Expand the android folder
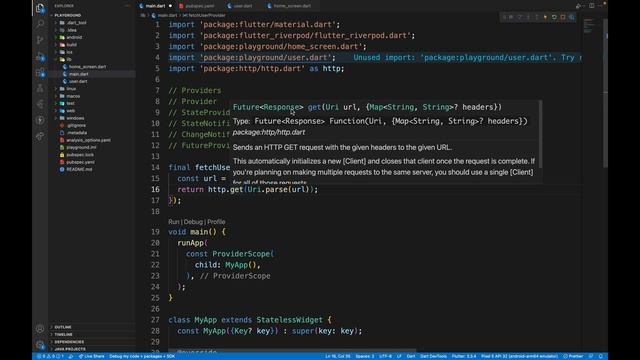This screenshot has width=640, height=360. pyautogui.click(x=74, y=37)
